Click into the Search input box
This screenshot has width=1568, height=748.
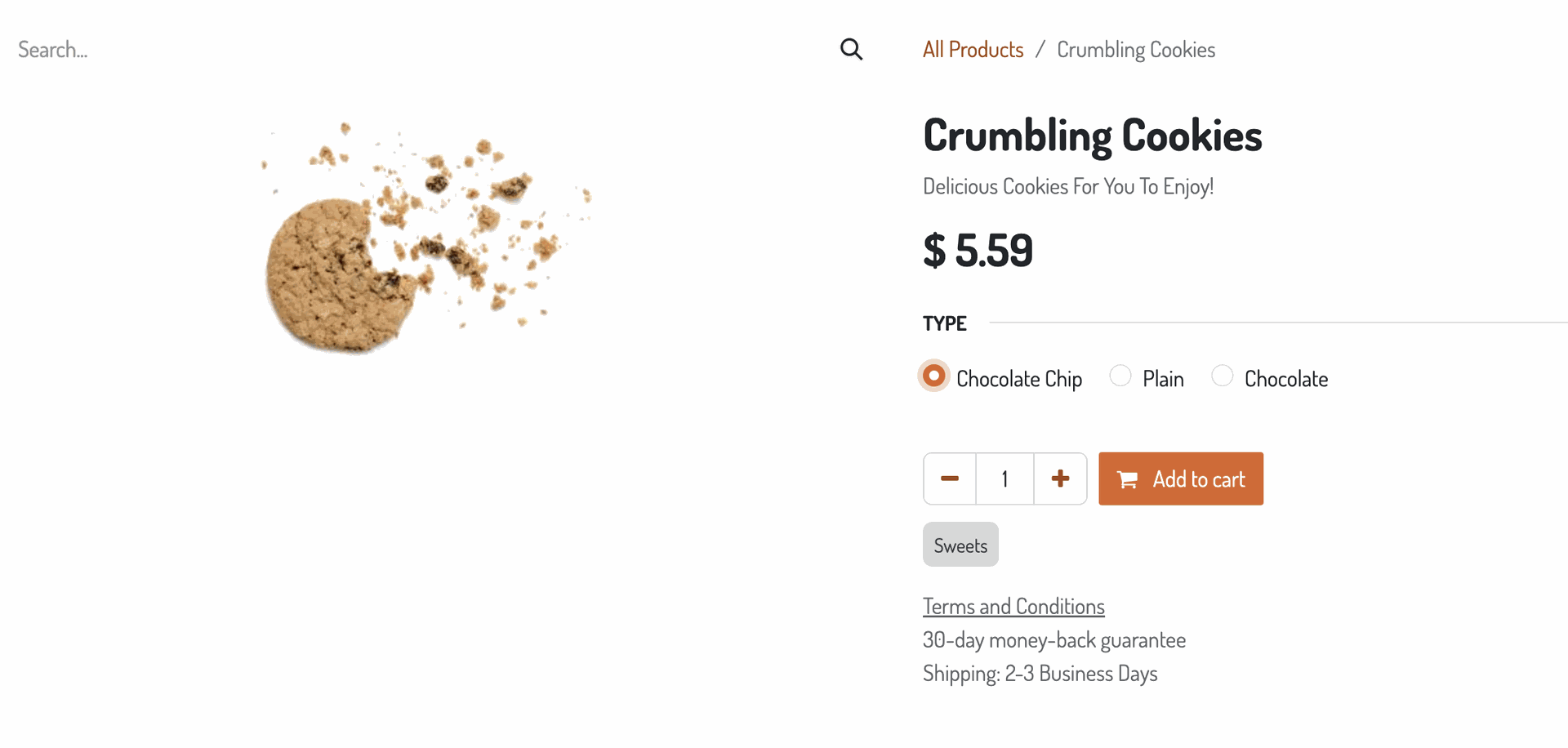tap(408, 50)
